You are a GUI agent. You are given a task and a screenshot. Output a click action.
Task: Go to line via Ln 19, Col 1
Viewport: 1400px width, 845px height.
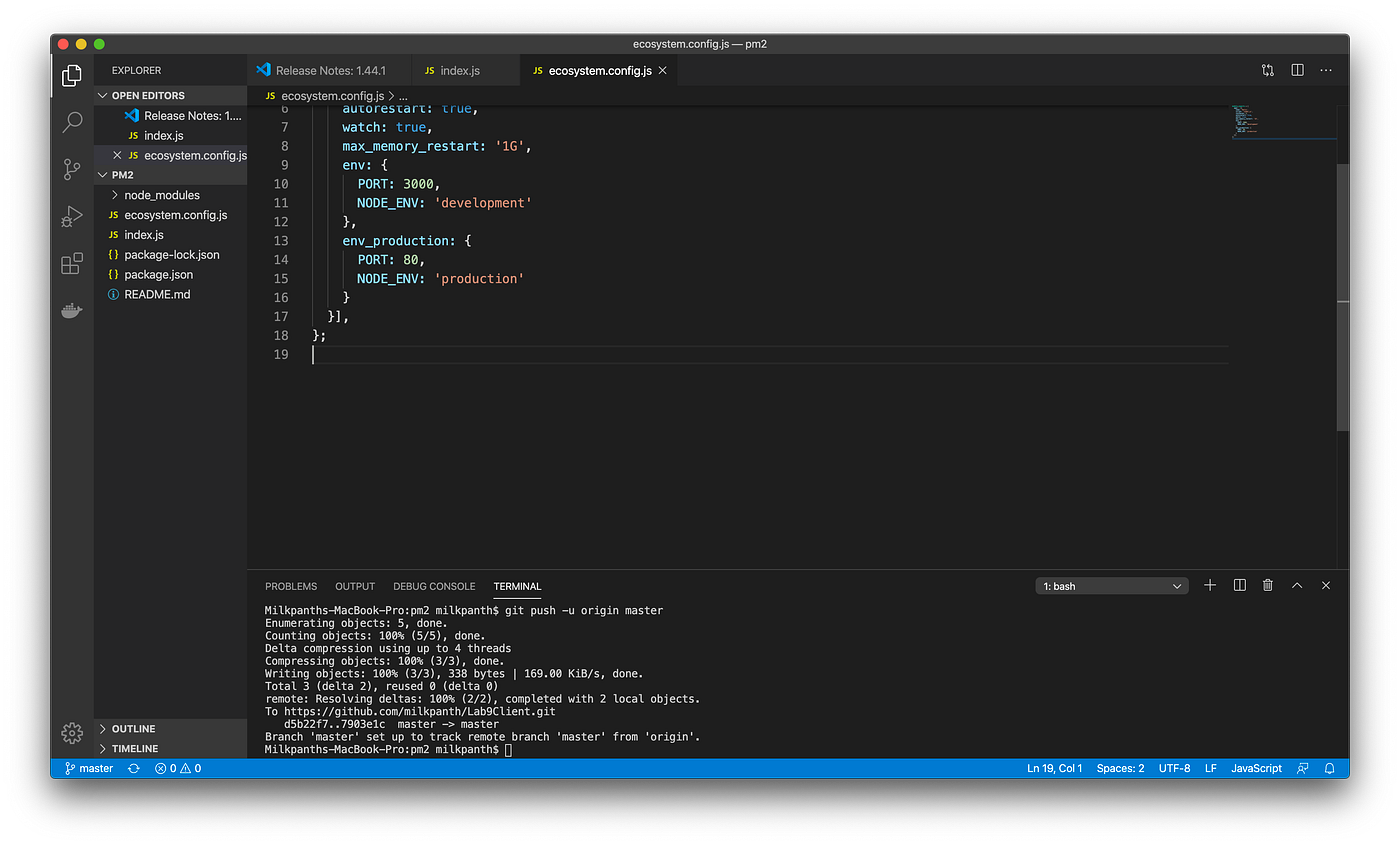point(1054,768)
